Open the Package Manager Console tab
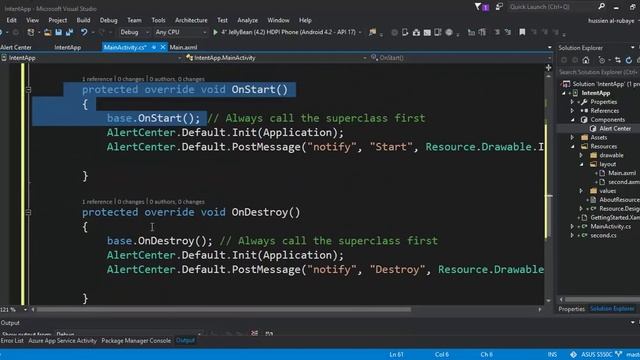 point(136,340)
